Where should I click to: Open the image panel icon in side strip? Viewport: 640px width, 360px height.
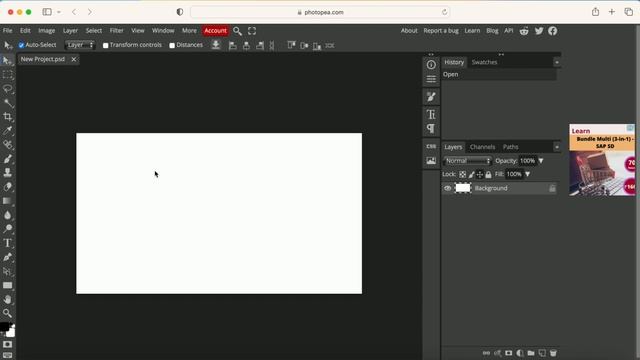pyautogui.click(x=431, y=161)
